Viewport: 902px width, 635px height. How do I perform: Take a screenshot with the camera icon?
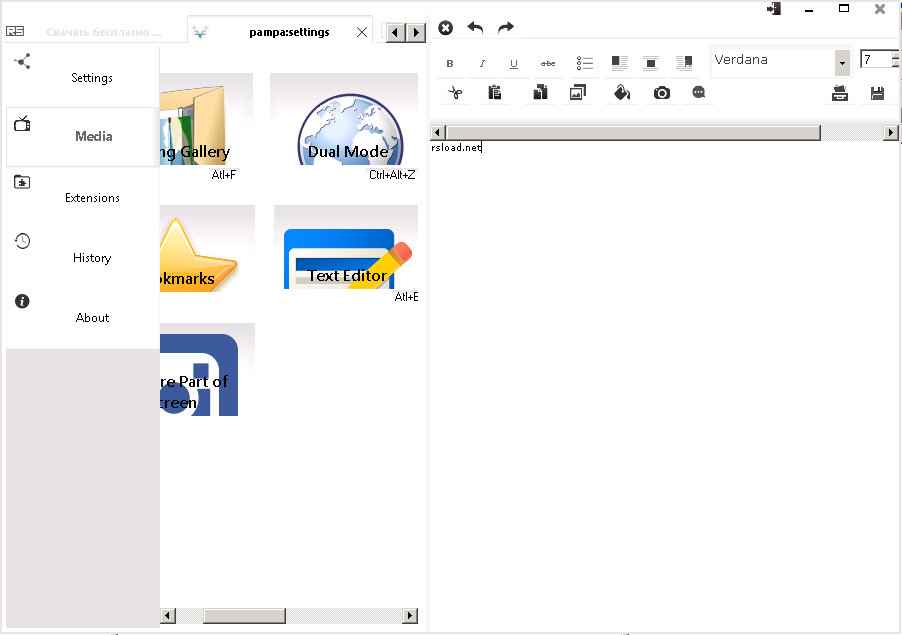662,93
